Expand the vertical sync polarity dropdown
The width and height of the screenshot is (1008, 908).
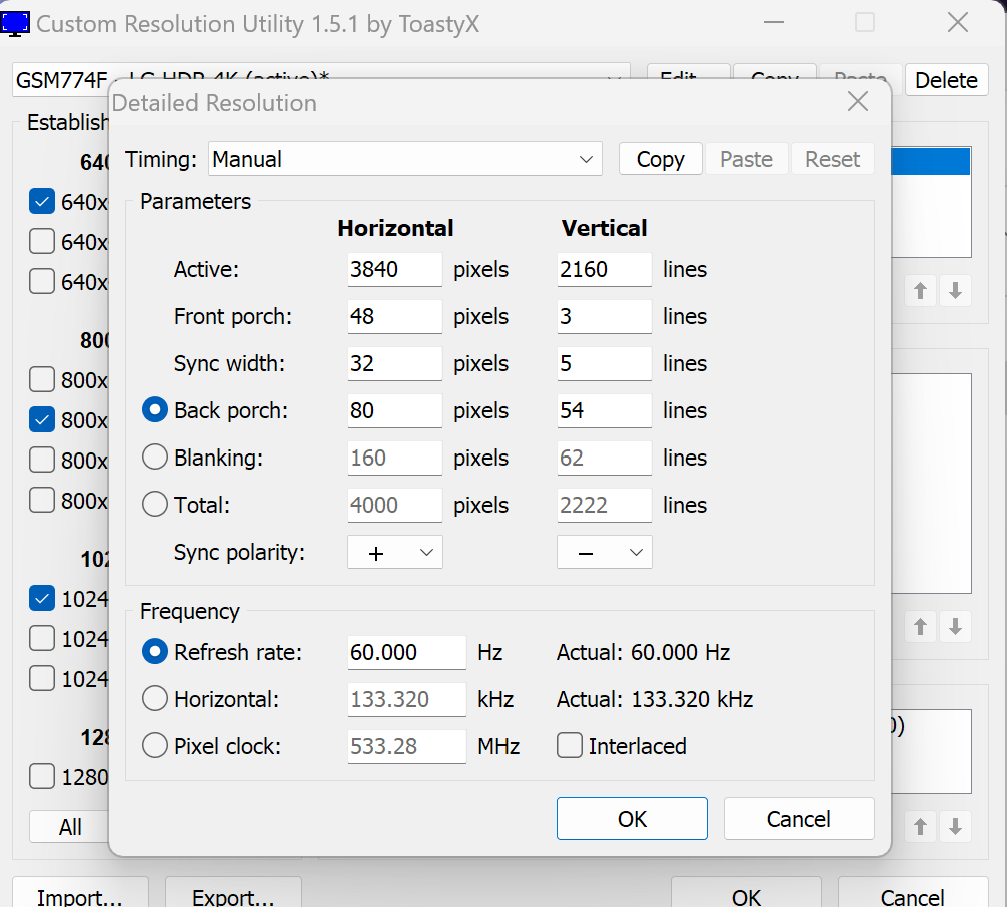[x=604, y=552]
